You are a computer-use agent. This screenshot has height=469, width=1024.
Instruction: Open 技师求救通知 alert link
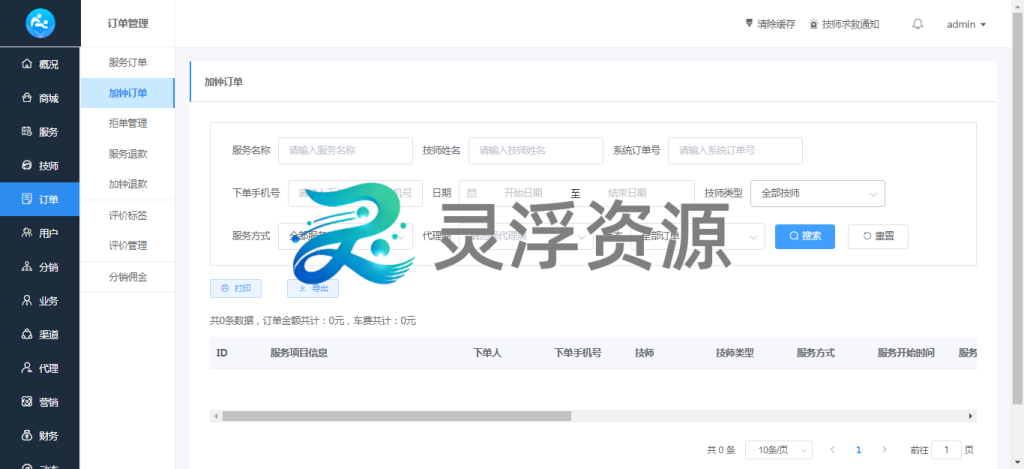click(x=844, y=24)
